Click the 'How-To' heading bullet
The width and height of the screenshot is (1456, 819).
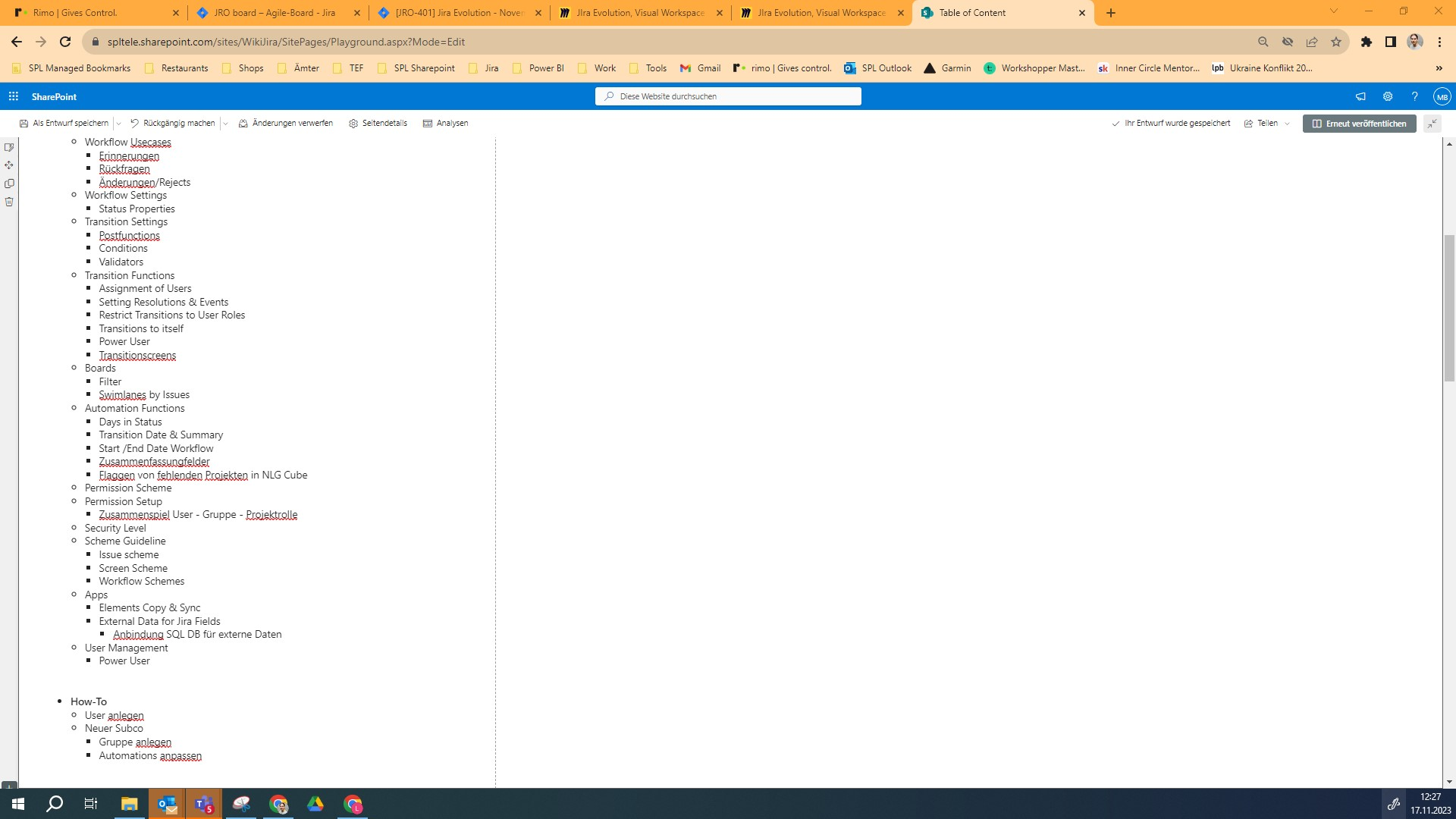(88, 702)
